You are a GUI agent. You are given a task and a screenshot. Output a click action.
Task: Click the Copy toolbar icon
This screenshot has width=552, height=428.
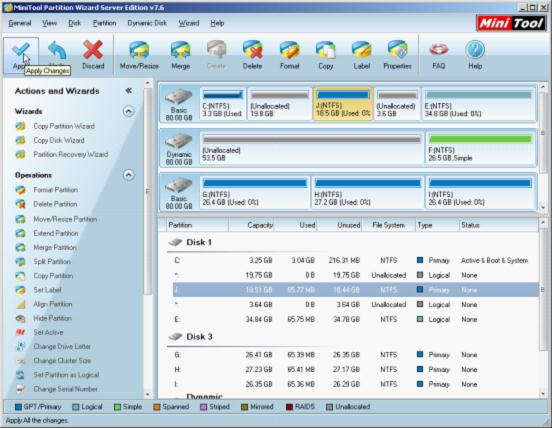tap(326, 50)
